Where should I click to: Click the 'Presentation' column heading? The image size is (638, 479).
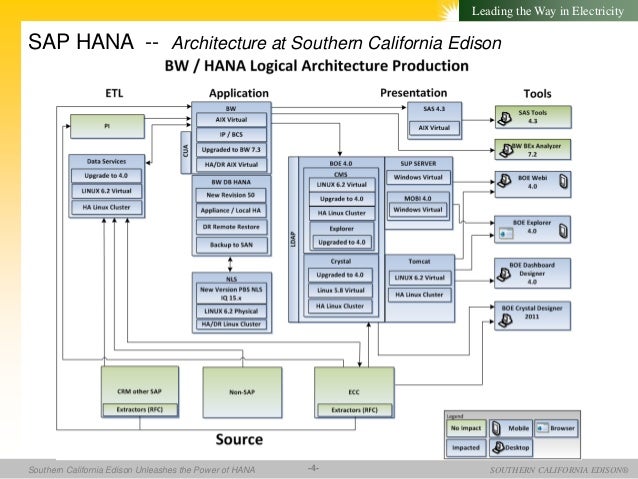[413, 93]
